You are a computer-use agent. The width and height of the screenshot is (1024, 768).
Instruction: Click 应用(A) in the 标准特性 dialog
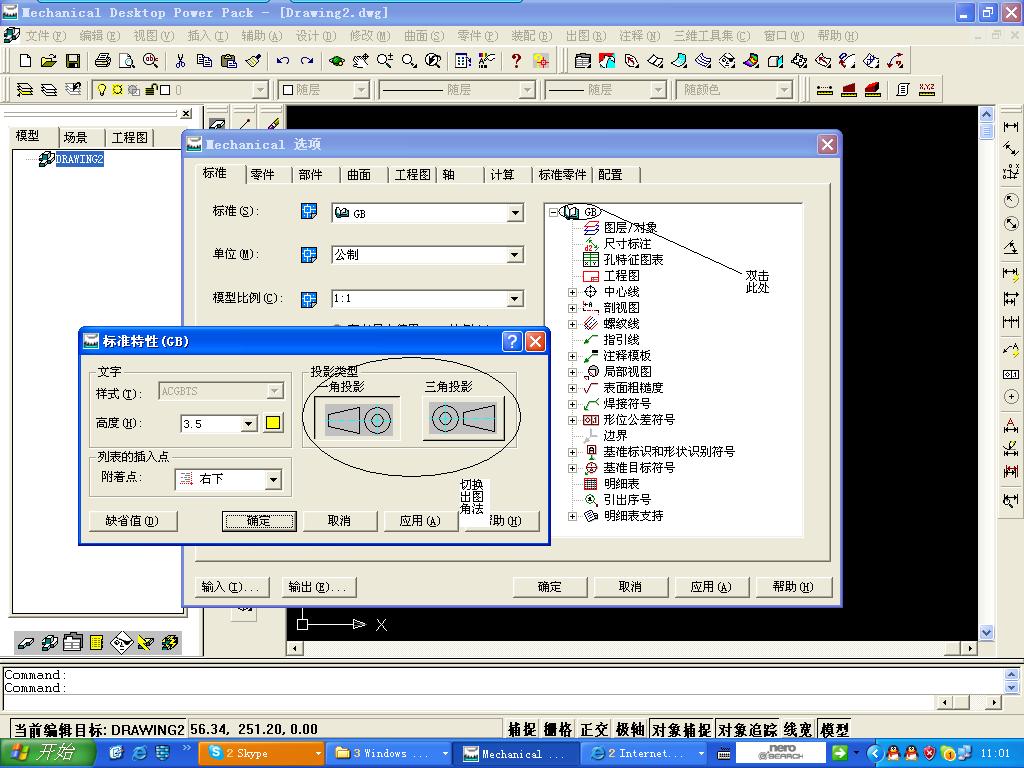[x=421, y=521]
